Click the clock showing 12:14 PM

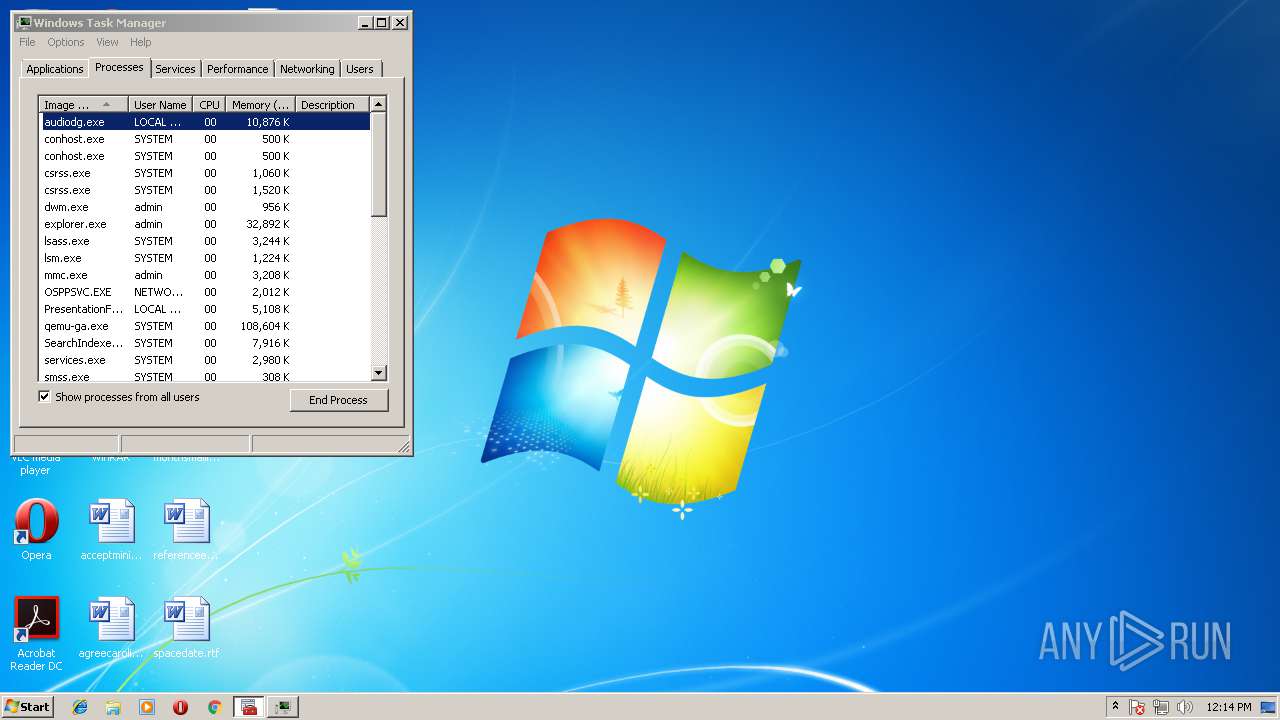coord(1228,707)
